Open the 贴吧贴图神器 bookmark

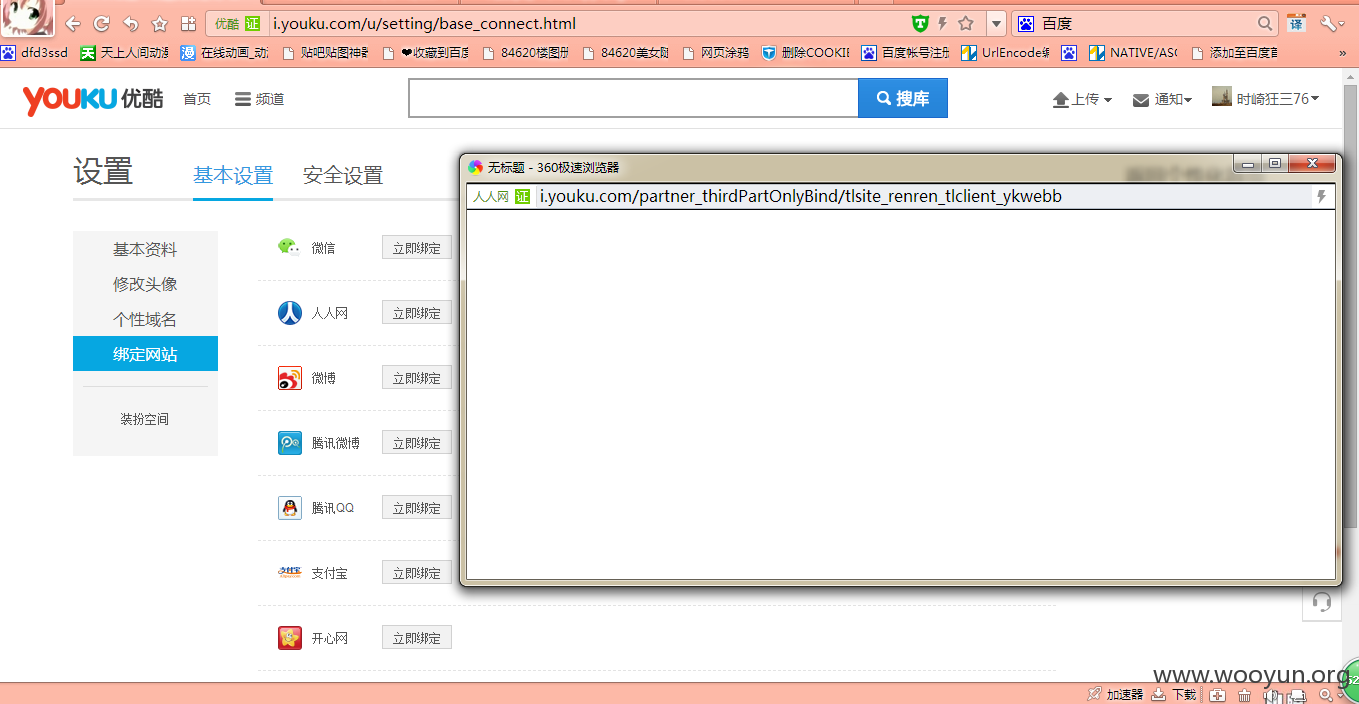click(x=326, y=53)
